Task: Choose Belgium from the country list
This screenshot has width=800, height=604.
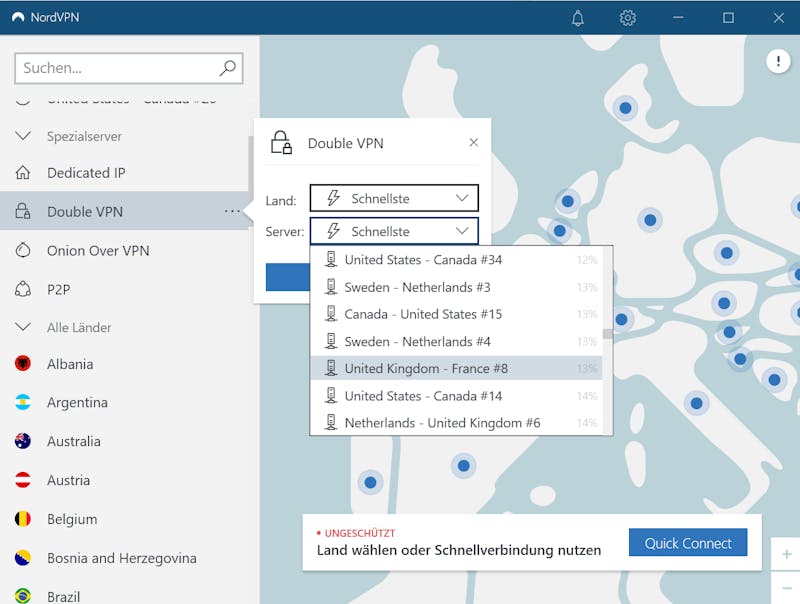Action: coord(124,519)
